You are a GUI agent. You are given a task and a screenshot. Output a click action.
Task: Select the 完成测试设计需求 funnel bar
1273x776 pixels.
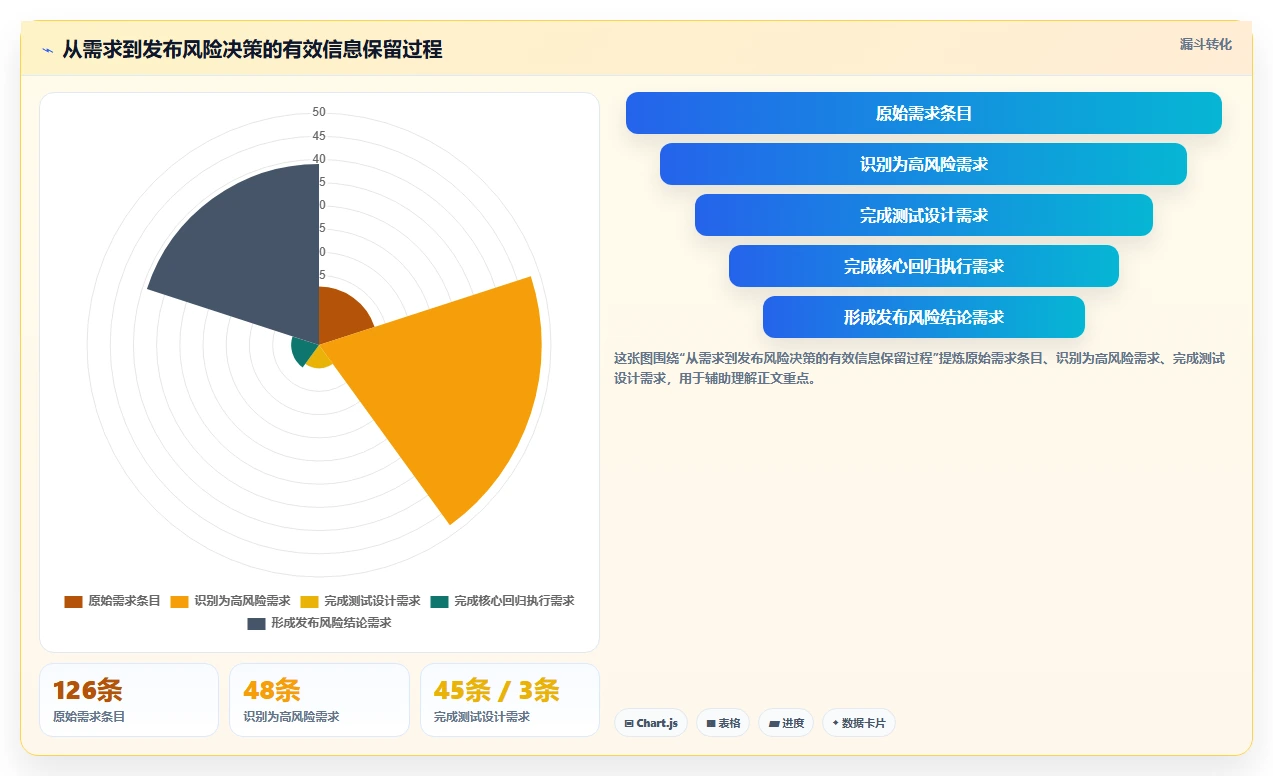tap(924, 215)
